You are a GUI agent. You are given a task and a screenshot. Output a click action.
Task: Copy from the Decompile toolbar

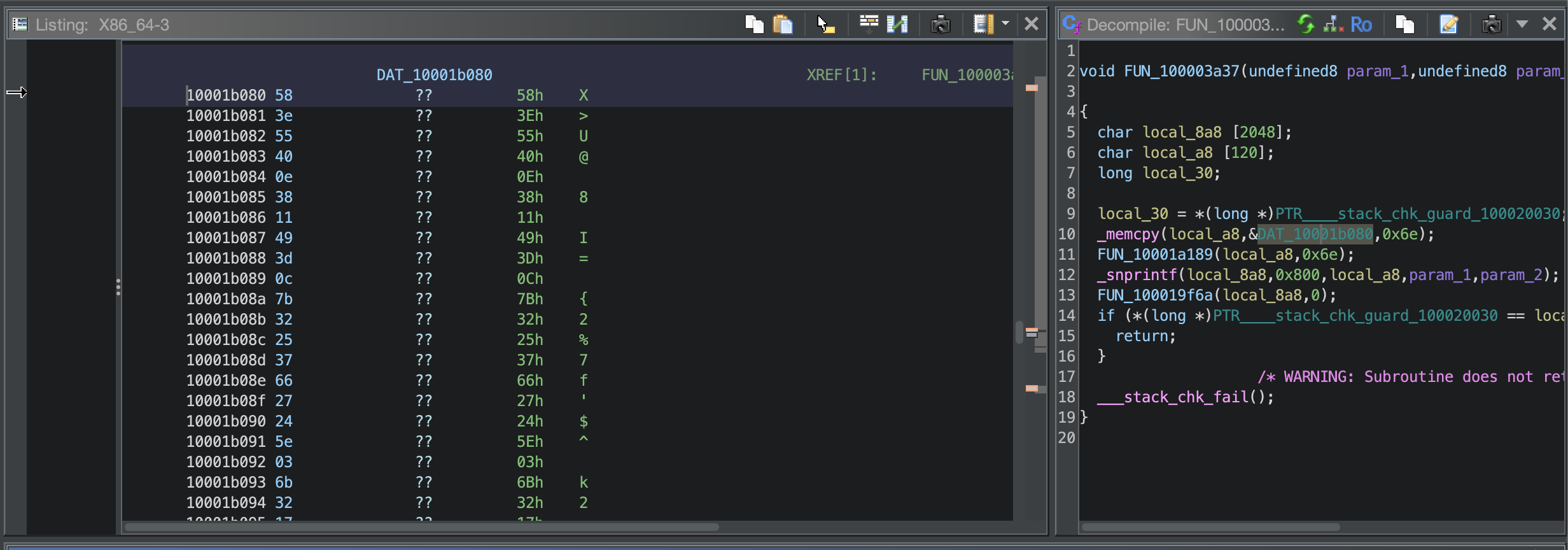click(x=1405, y=24)
